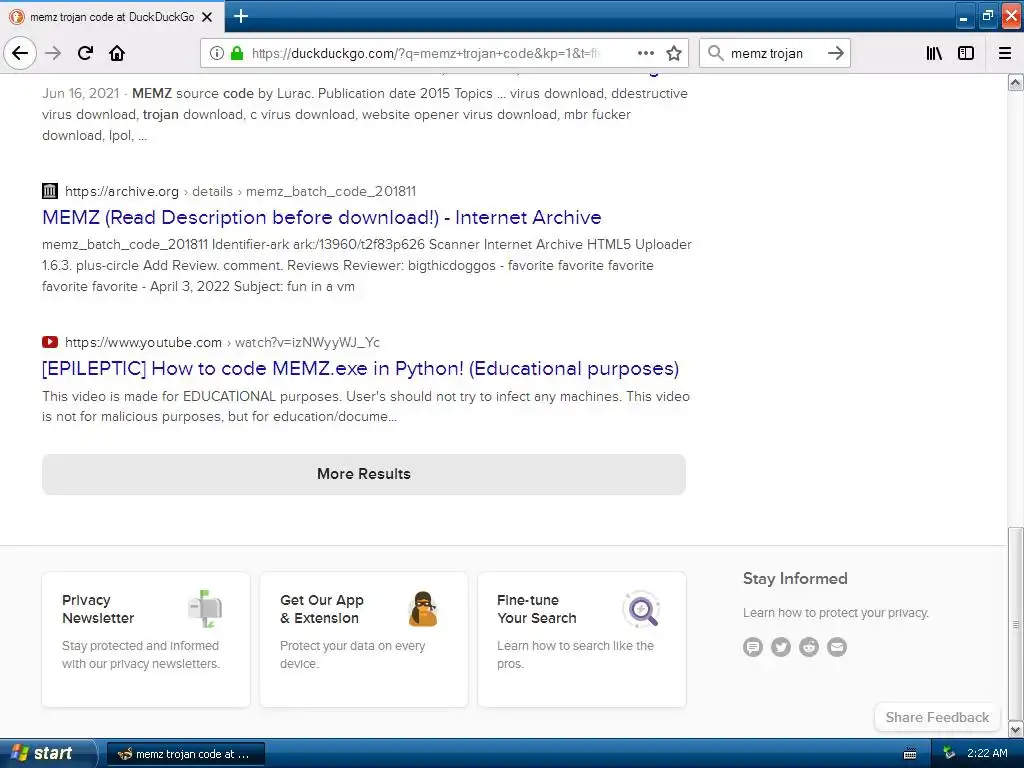This screenshot has width=1024, height=768.
Task: Click the masked duck app icon
Action: coord(423,609)
